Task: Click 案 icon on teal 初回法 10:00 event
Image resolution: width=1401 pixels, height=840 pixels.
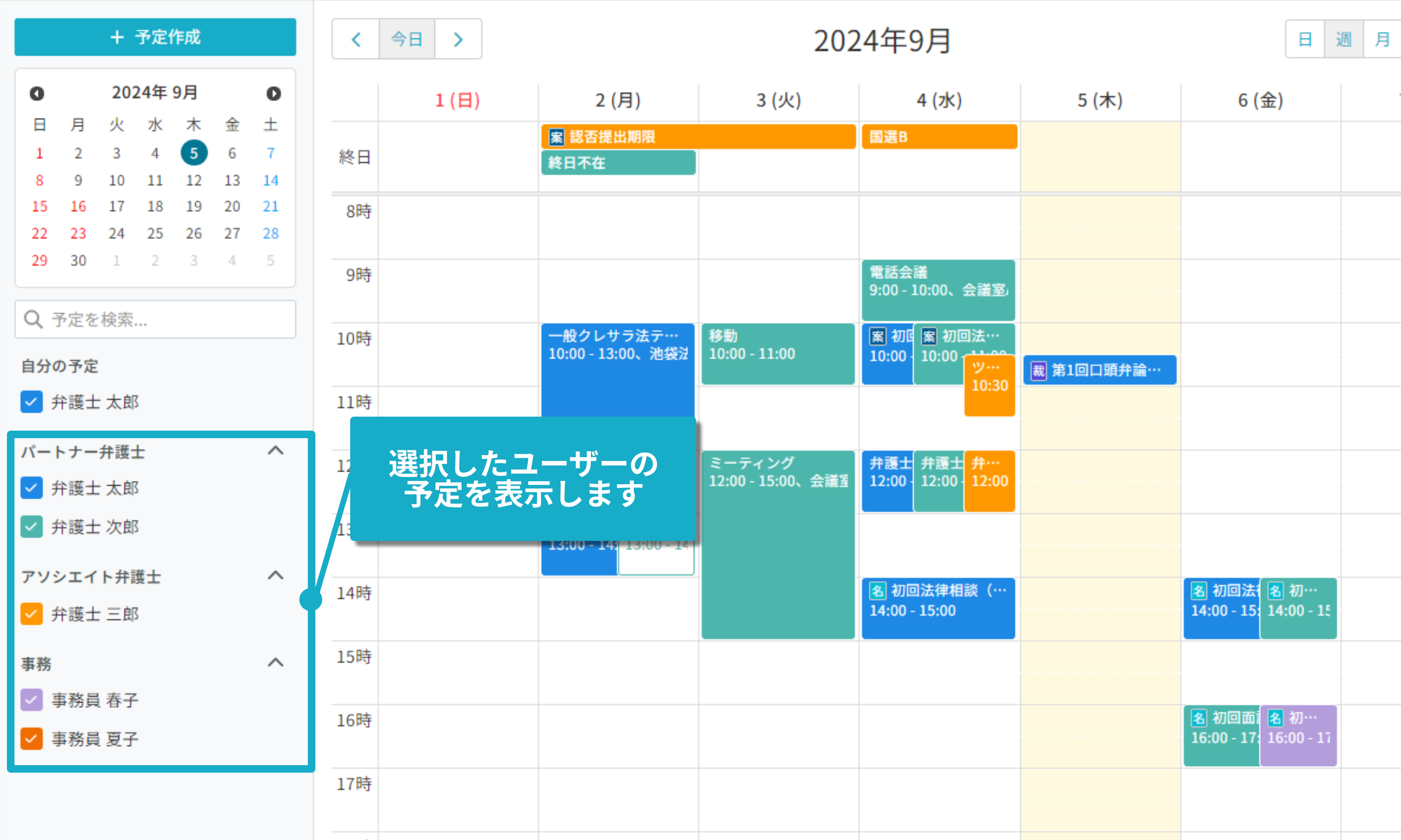Action: click(929, 337)
